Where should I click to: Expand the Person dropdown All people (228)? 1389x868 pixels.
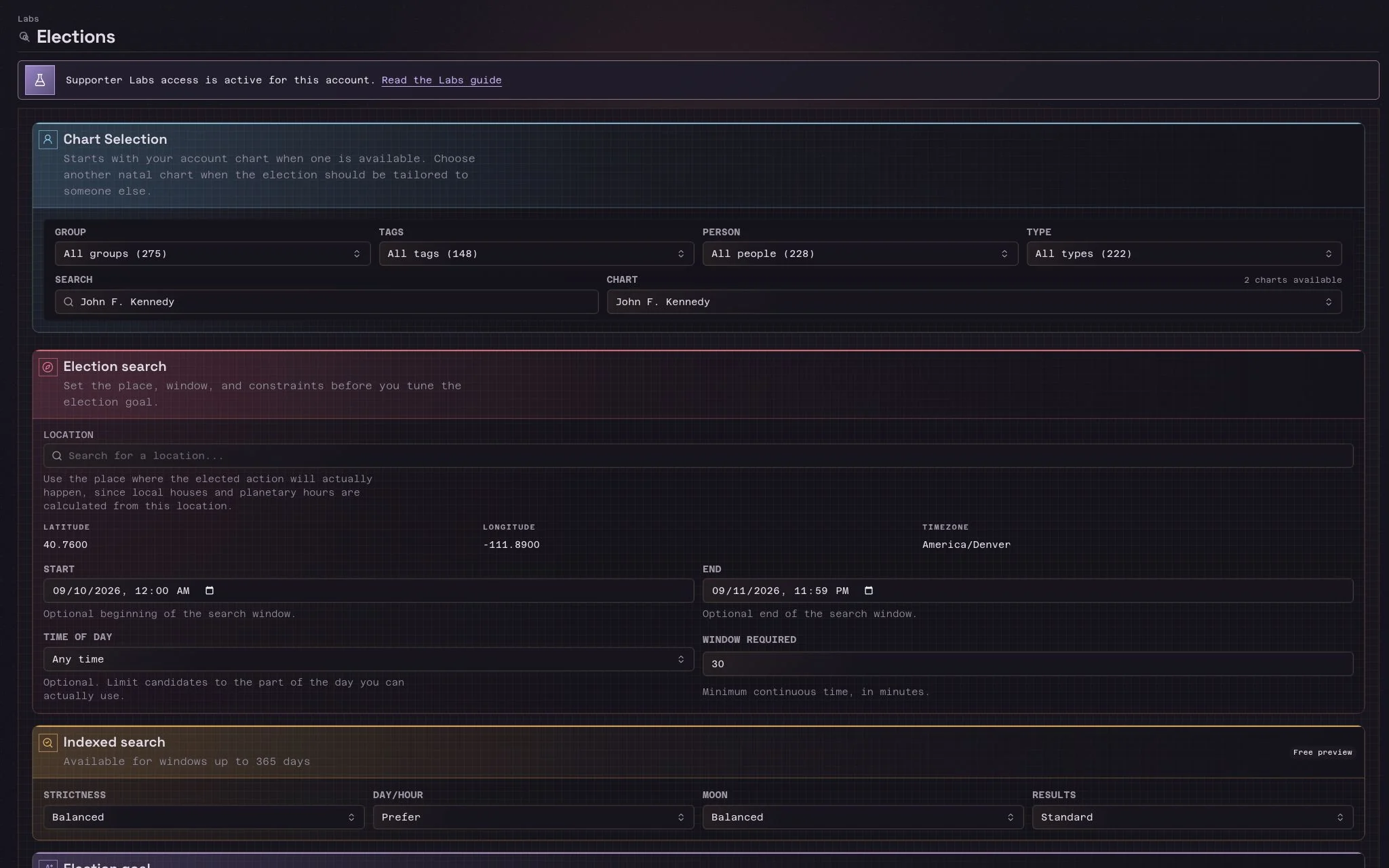click(x=860, y=254)
